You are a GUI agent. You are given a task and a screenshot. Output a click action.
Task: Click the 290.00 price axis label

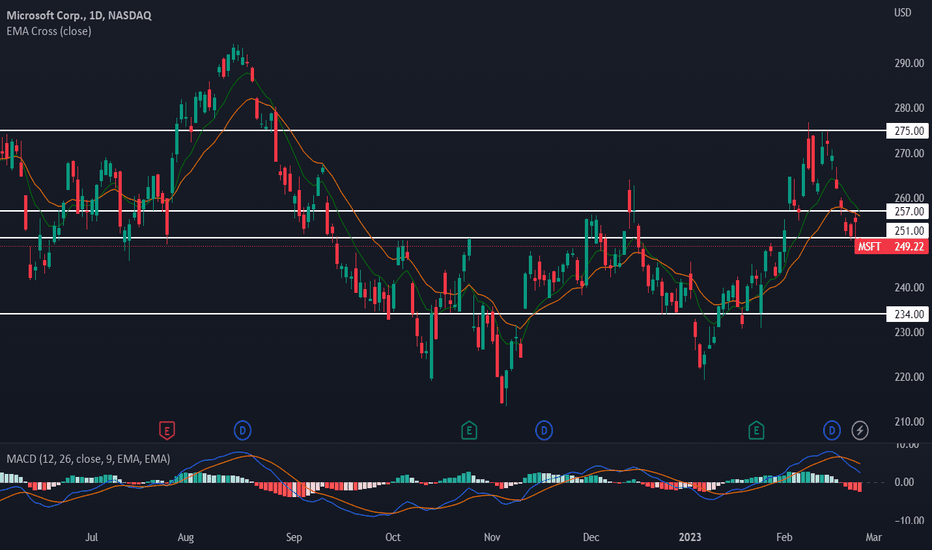pos(909,63)
